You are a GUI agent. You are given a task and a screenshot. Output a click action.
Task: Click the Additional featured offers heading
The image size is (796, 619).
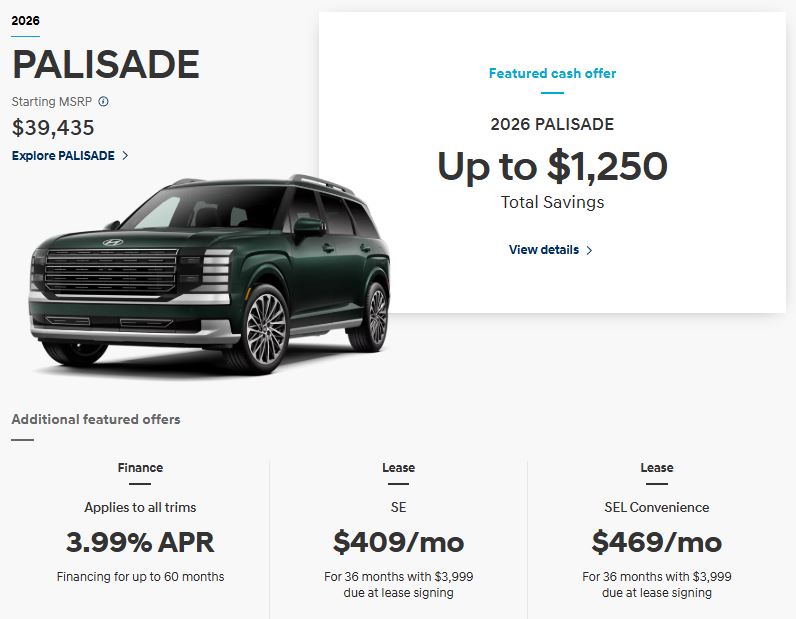[x=96, y=420]
